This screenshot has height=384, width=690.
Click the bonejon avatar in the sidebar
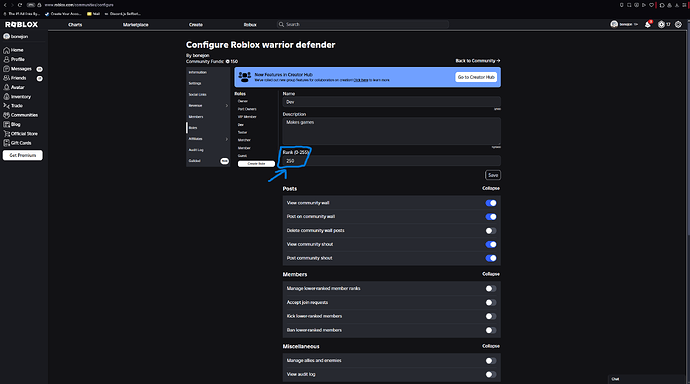7,37
